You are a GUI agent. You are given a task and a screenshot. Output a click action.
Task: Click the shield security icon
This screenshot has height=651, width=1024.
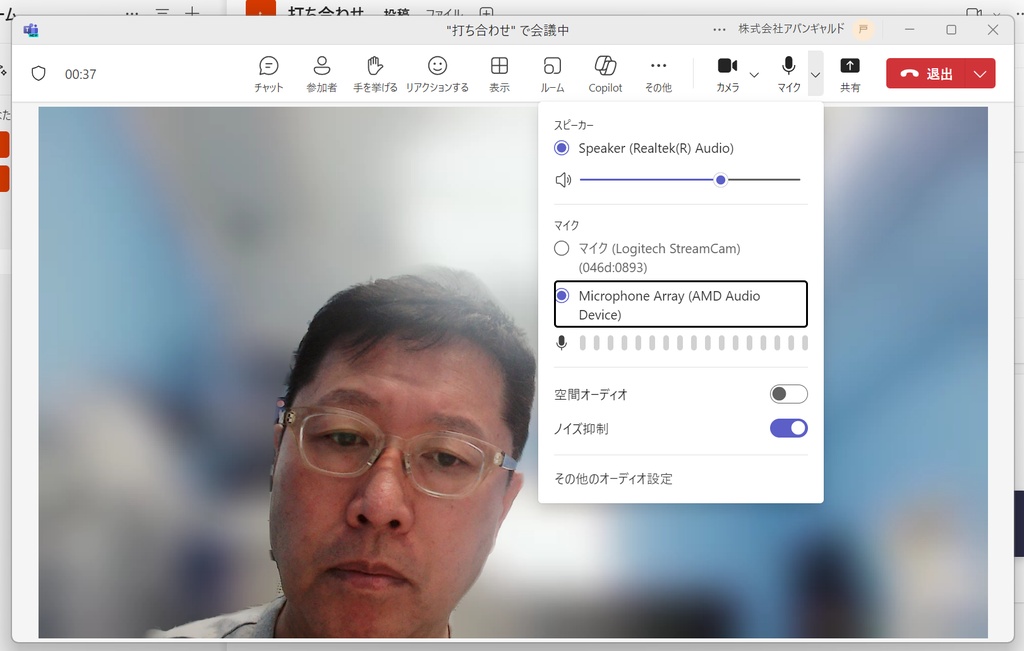pos(39,74)
